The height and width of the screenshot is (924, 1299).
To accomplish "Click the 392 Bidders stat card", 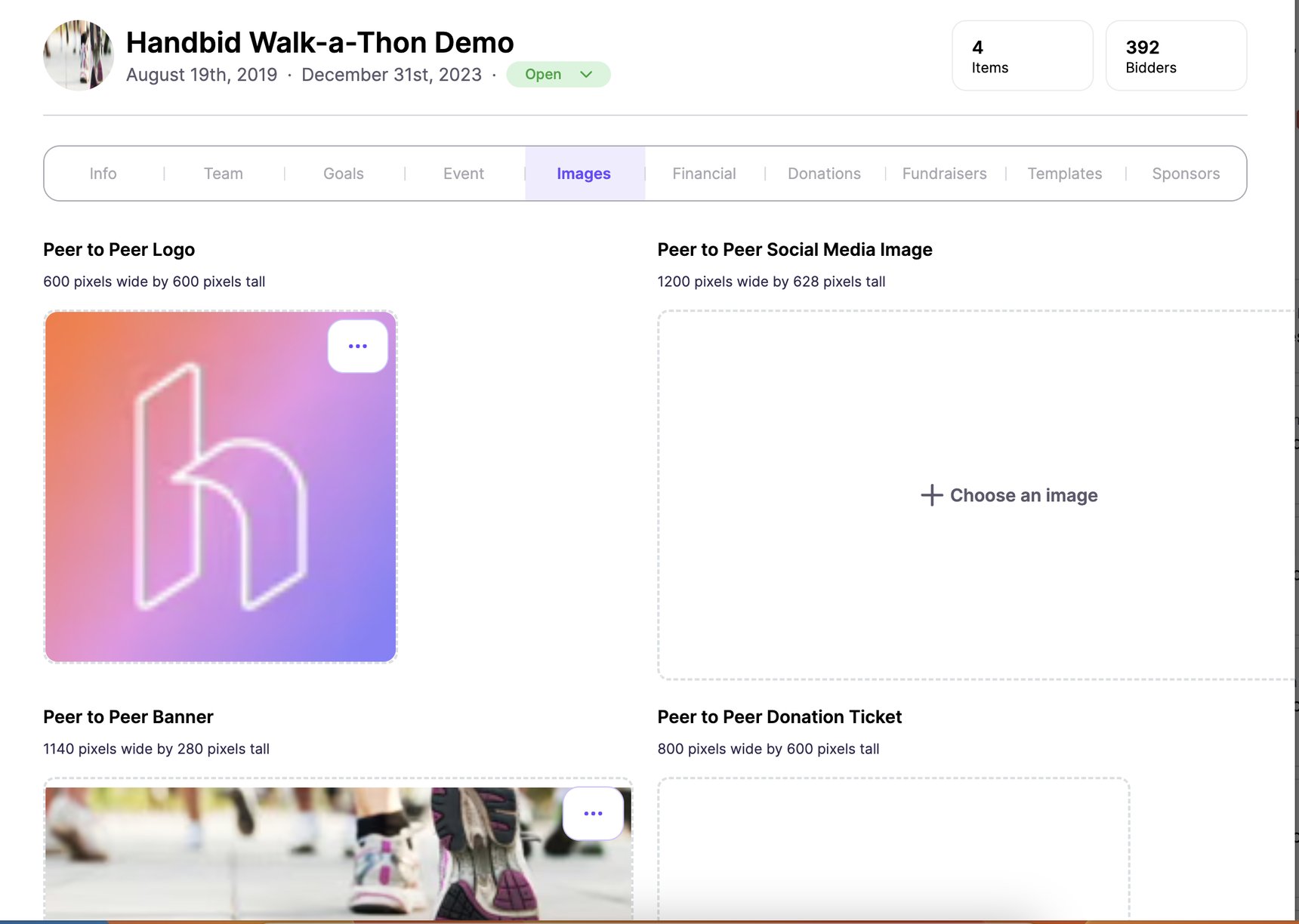I will coord(1176,56).
